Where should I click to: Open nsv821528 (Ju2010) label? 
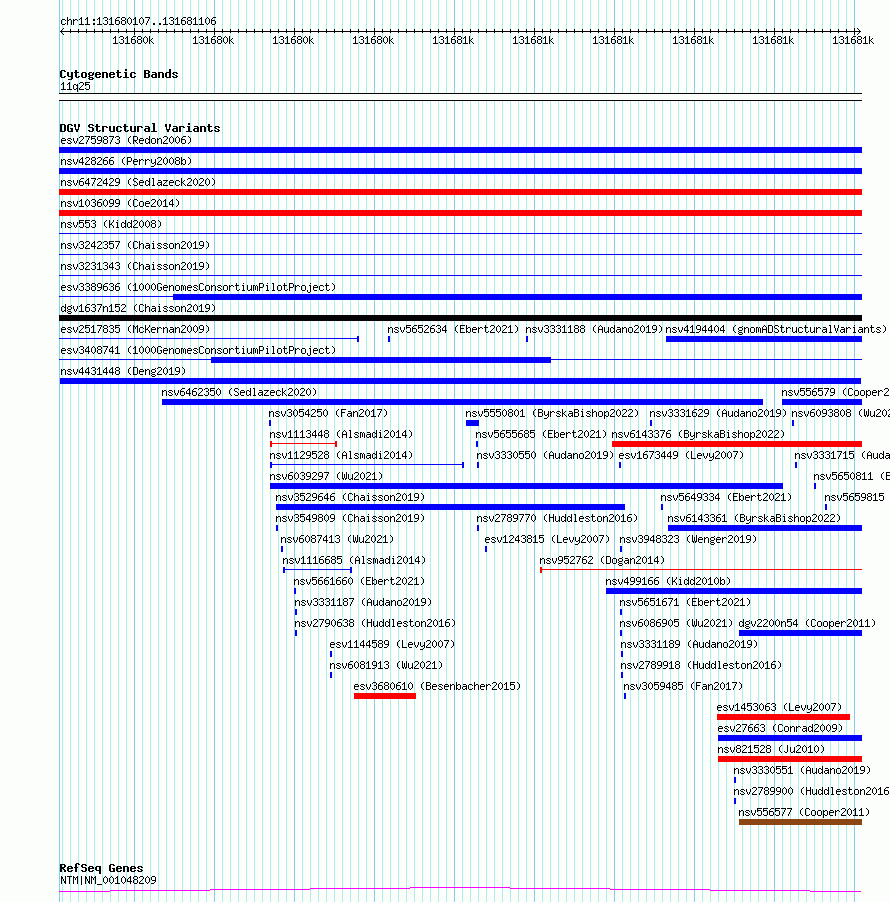point(771,750)
